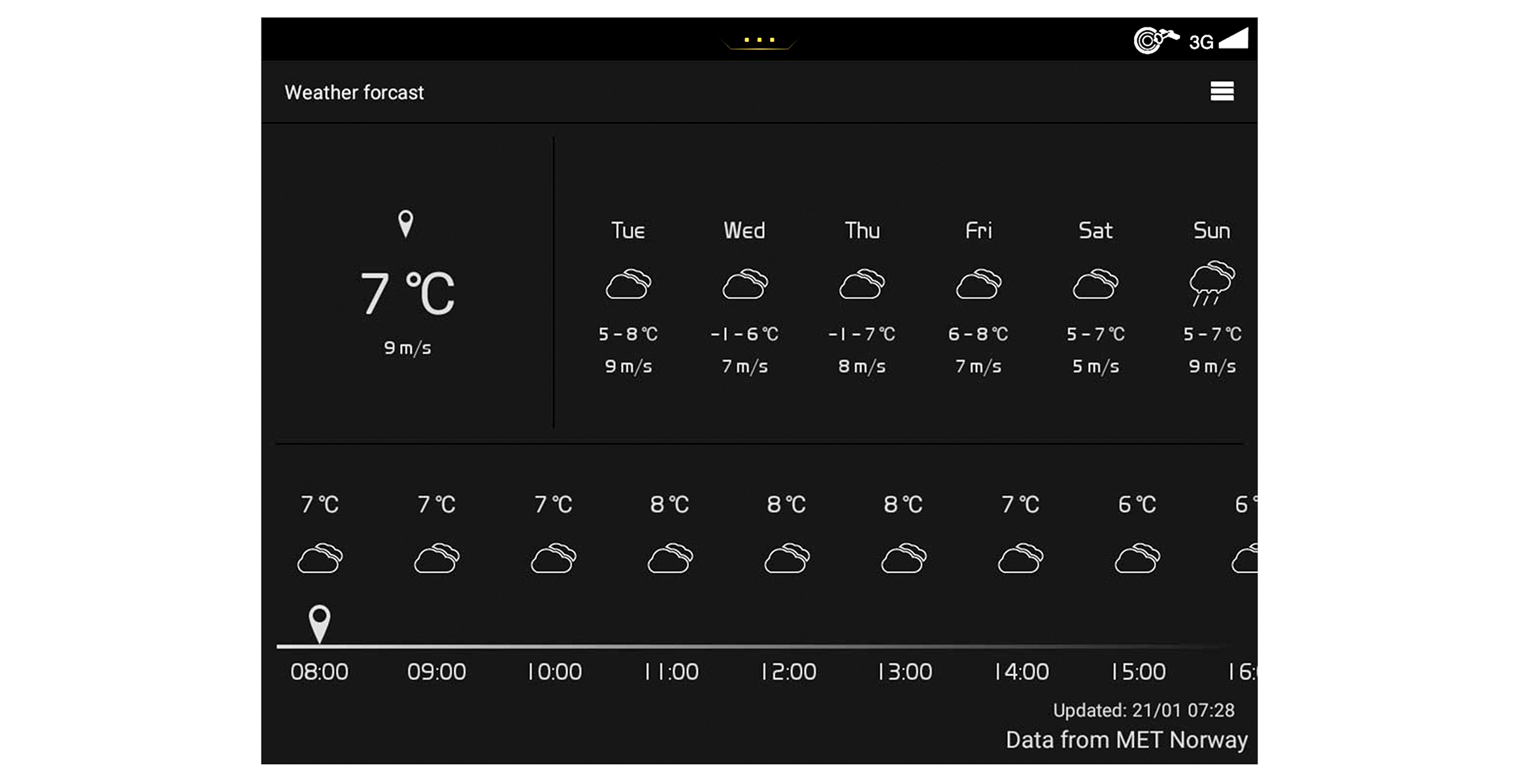Select Friday's cloudy weather icon
Viewport: 1519px width, 784px height.
pyautogui.click(x=978, y=284)
